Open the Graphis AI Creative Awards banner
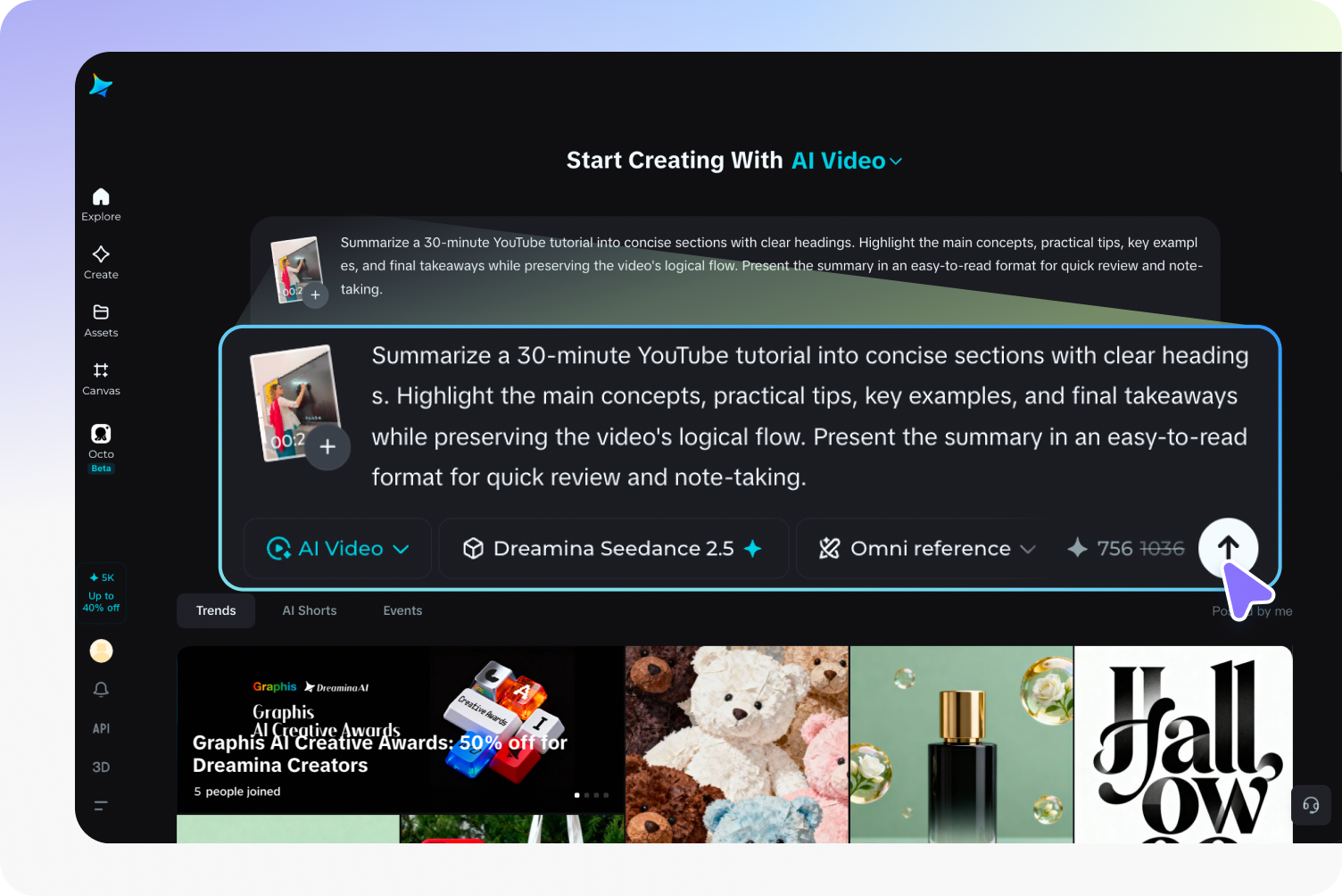This screenshot has height=896, width=1342. coord(401,729)
